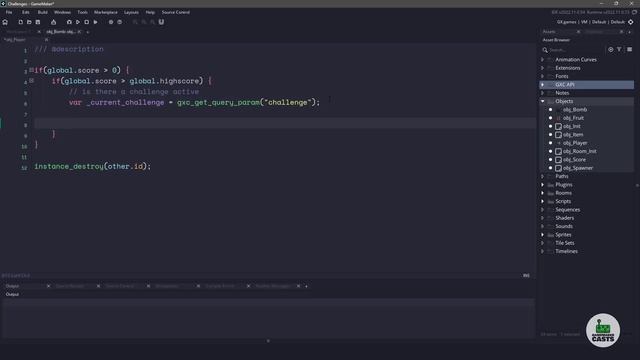Viewport: 640px width, 360px height.
Task: Select the Output tab in bottom panel
Action: pyautogui.click(x=12, y=286)
